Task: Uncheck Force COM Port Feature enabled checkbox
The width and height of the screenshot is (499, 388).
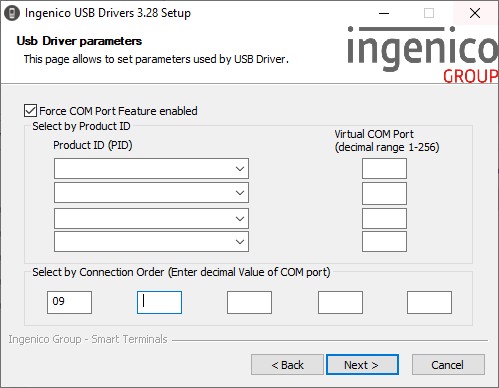Action: click(30, 111)
